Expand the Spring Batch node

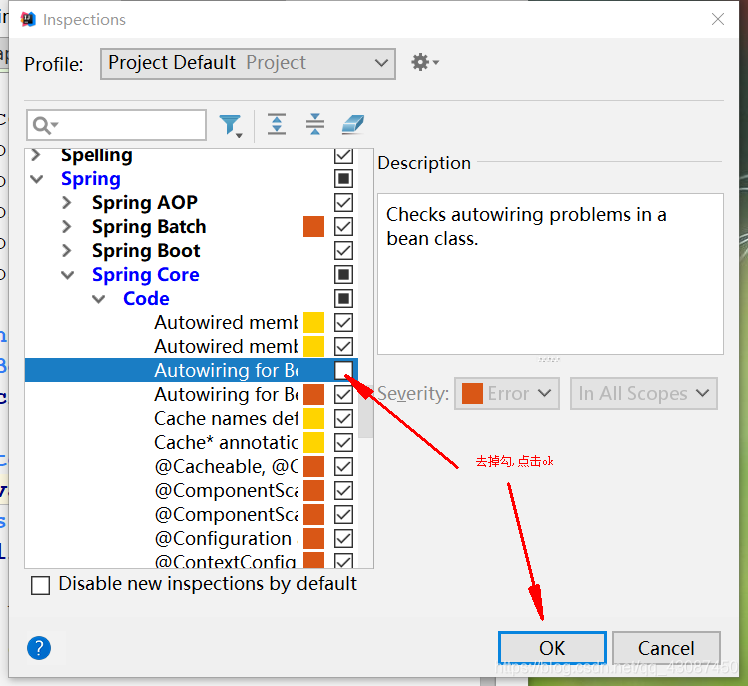[x=67, y=227]
